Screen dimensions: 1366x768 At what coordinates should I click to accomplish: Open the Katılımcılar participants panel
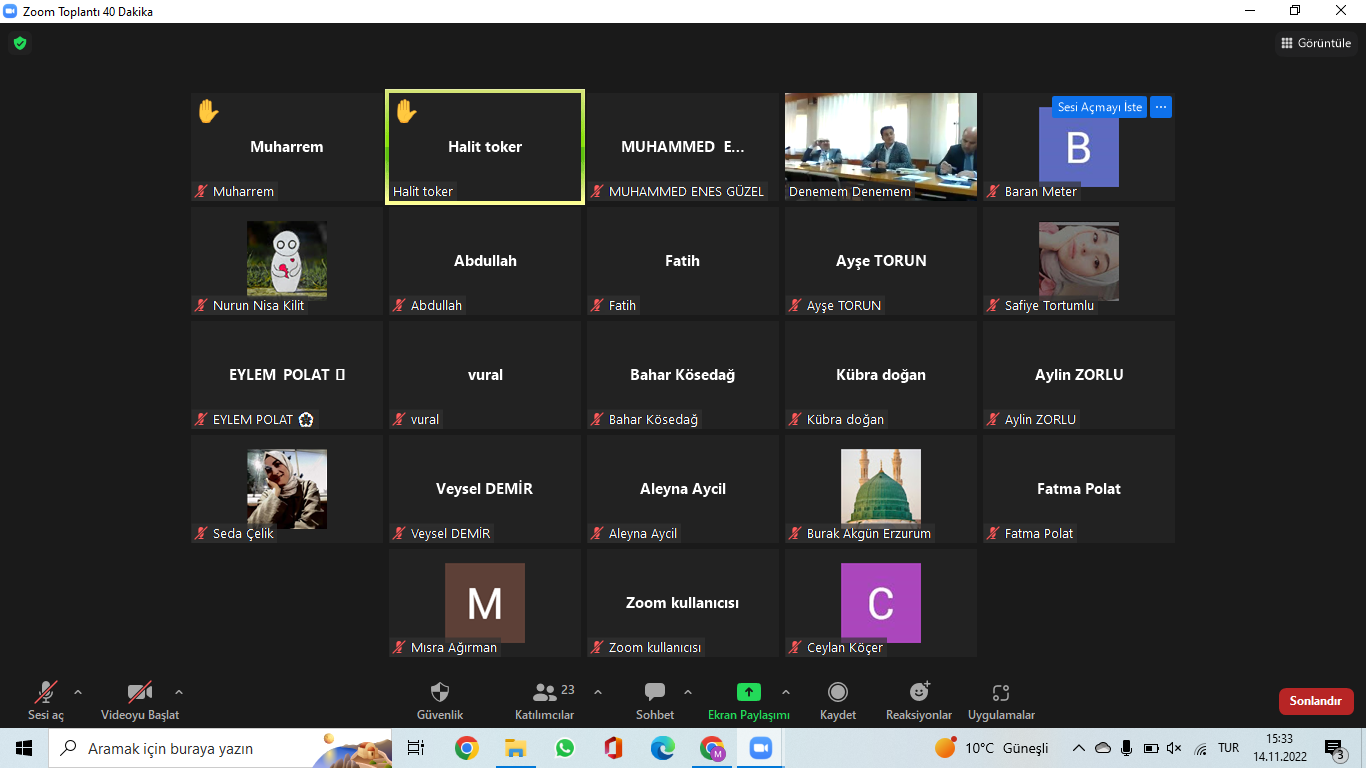(x=545, y=693)
